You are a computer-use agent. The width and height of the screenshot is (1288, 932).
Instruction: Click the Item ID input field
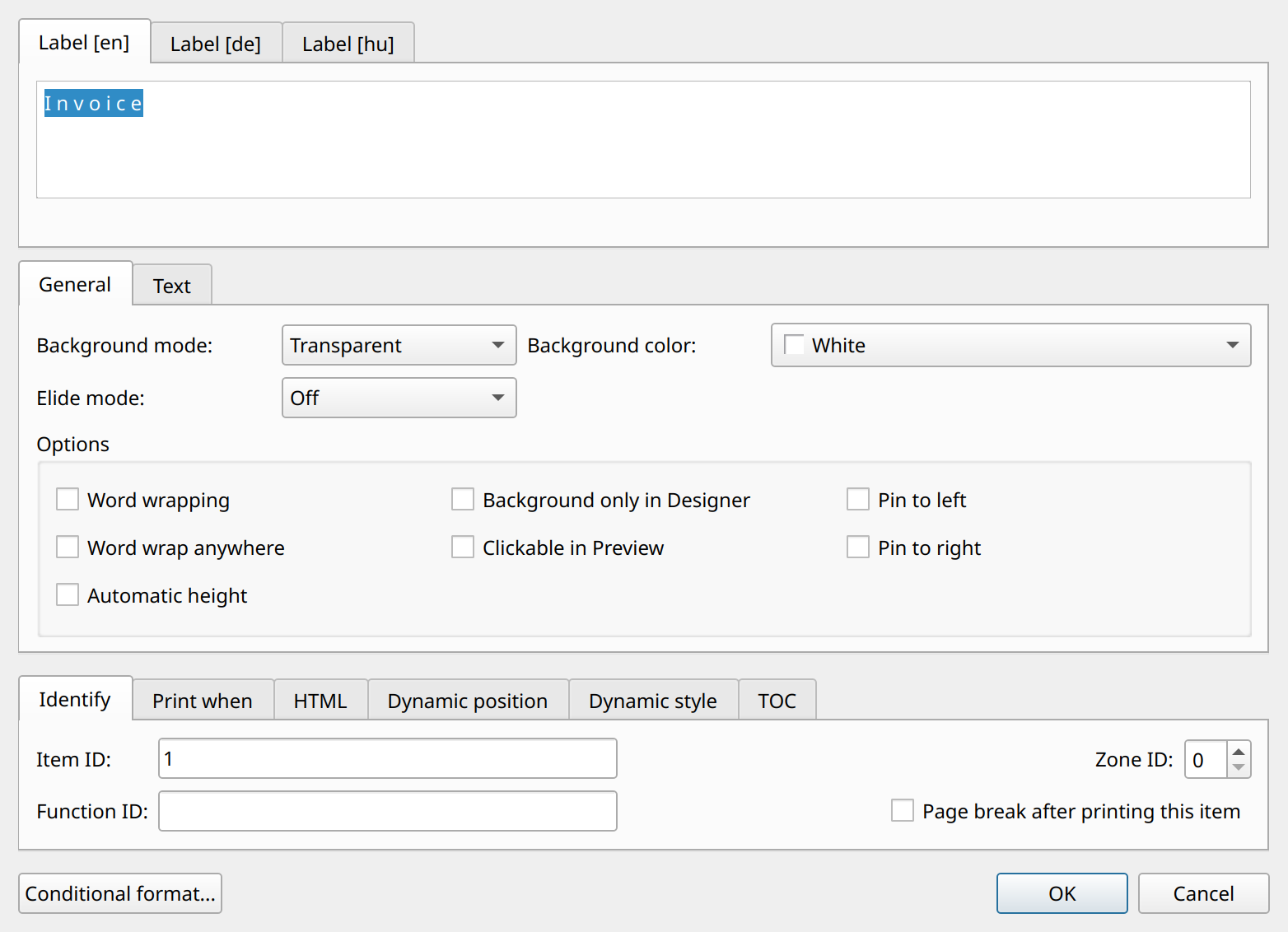388,758
